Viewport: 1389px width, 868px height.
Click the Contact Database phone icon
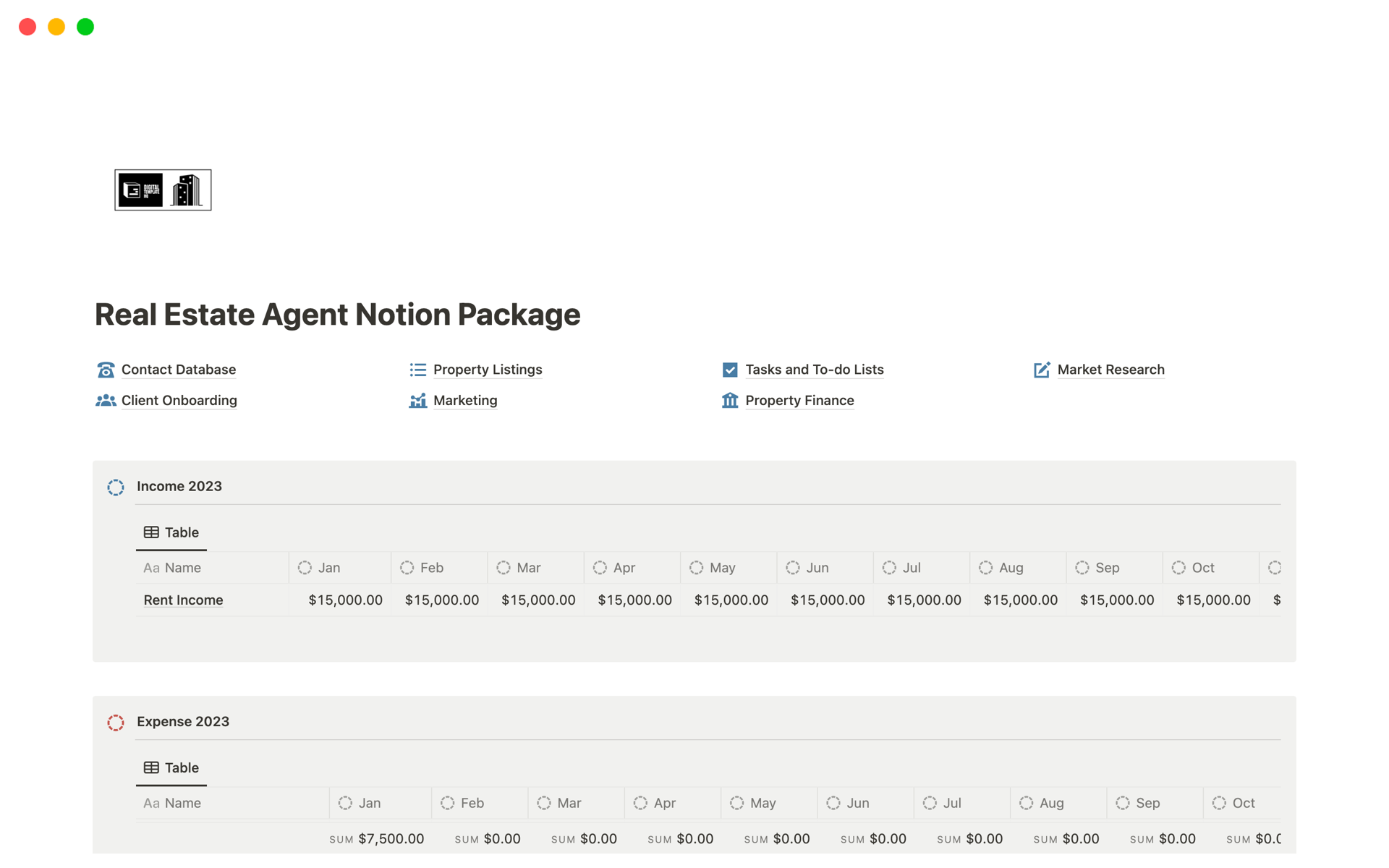106,370
